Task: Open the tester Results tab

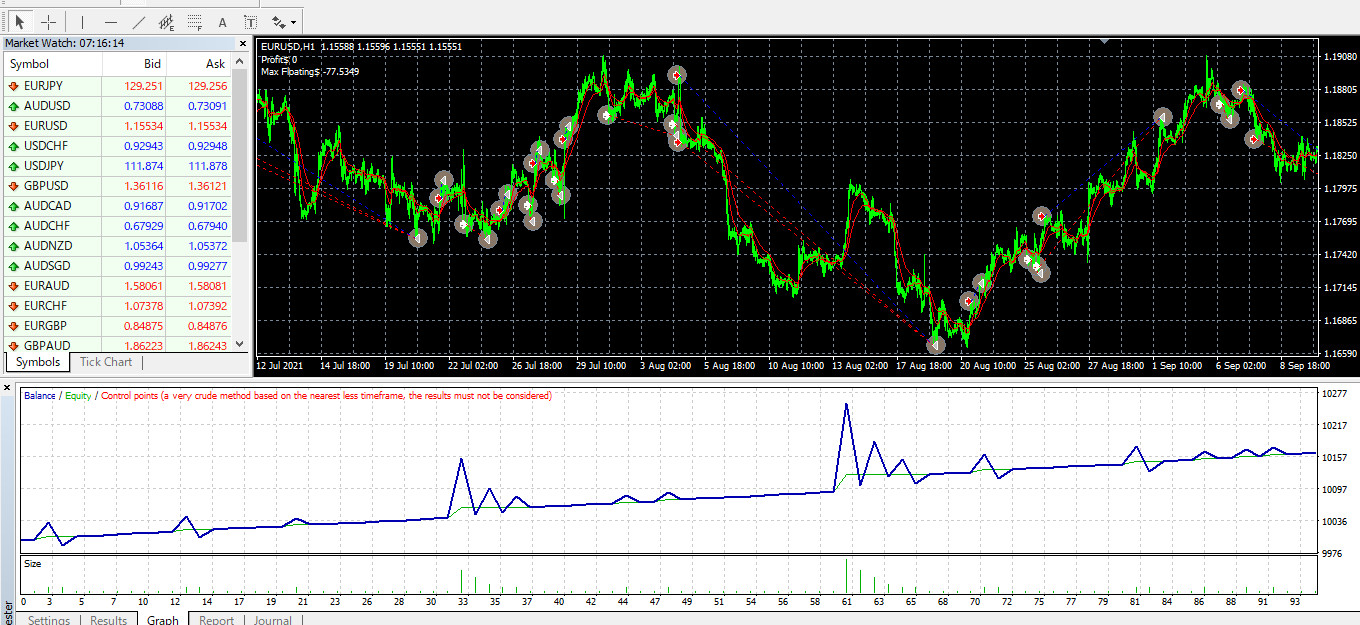Action: tap(109, 620)
